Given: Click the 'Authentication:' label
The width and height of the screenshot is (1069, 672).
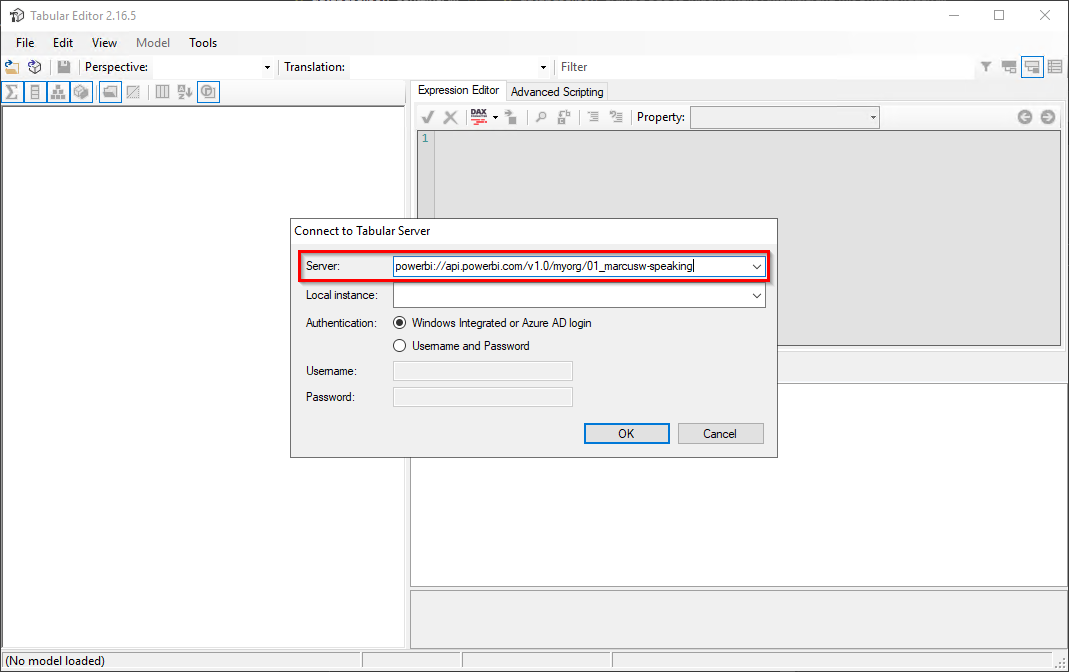Looking at the screenshot, I should point(341,323).
